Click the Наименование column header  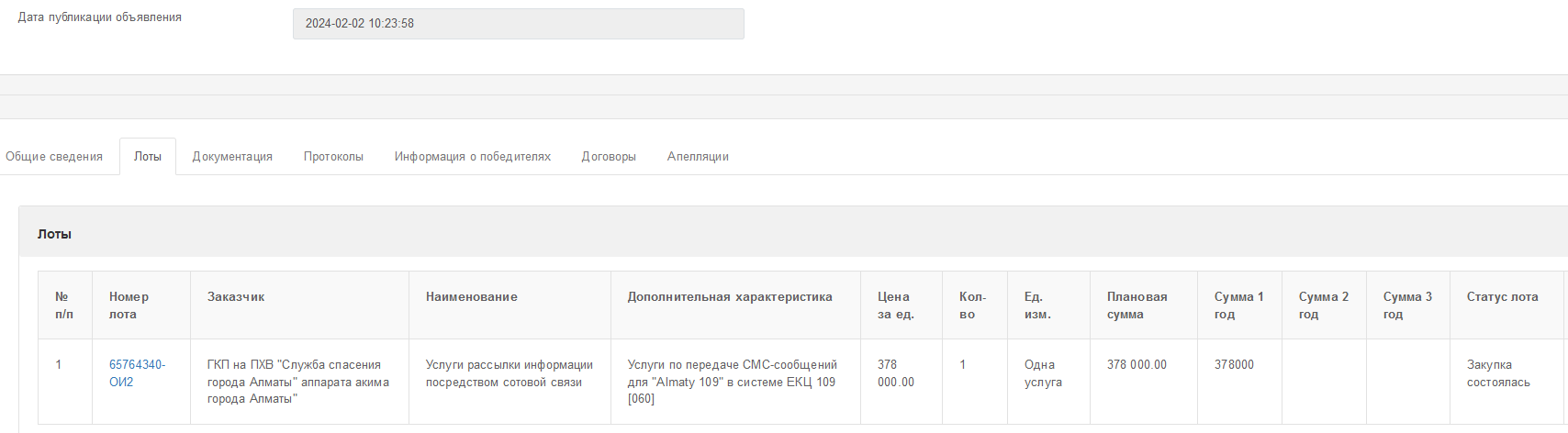tap(472, 297)
